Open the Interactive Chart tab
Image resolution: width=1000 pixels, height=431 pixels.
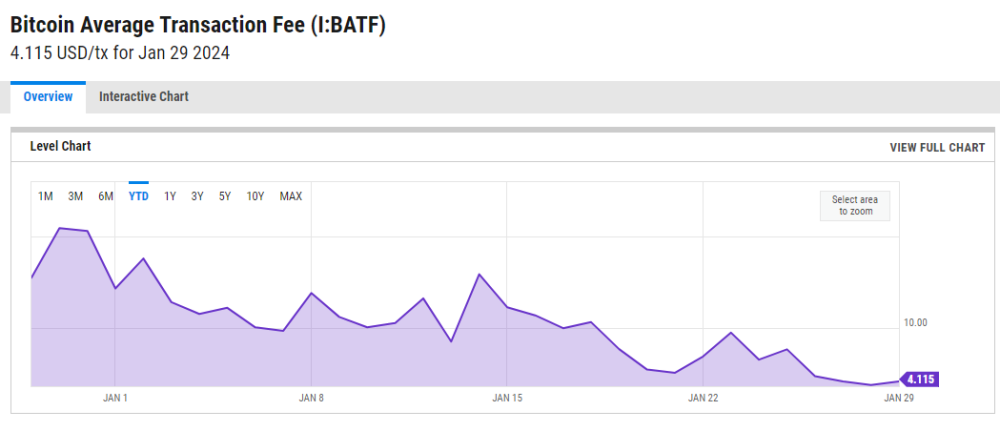tap(143, 97)
